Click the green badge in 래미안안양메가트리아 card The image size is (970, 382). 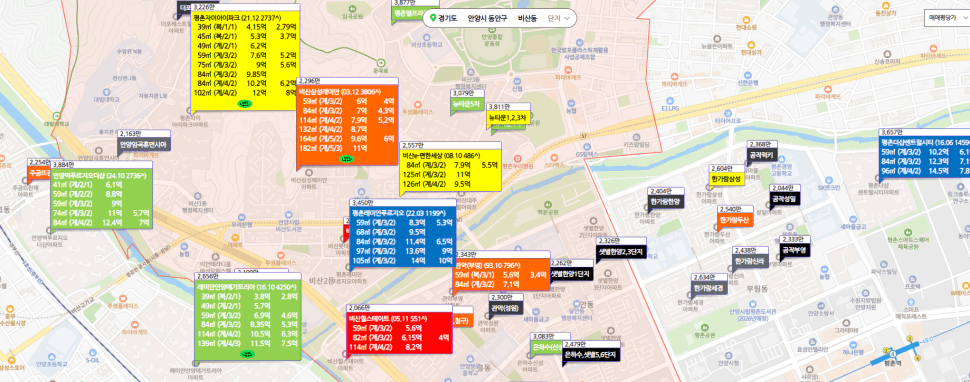(x=247, y=354)
